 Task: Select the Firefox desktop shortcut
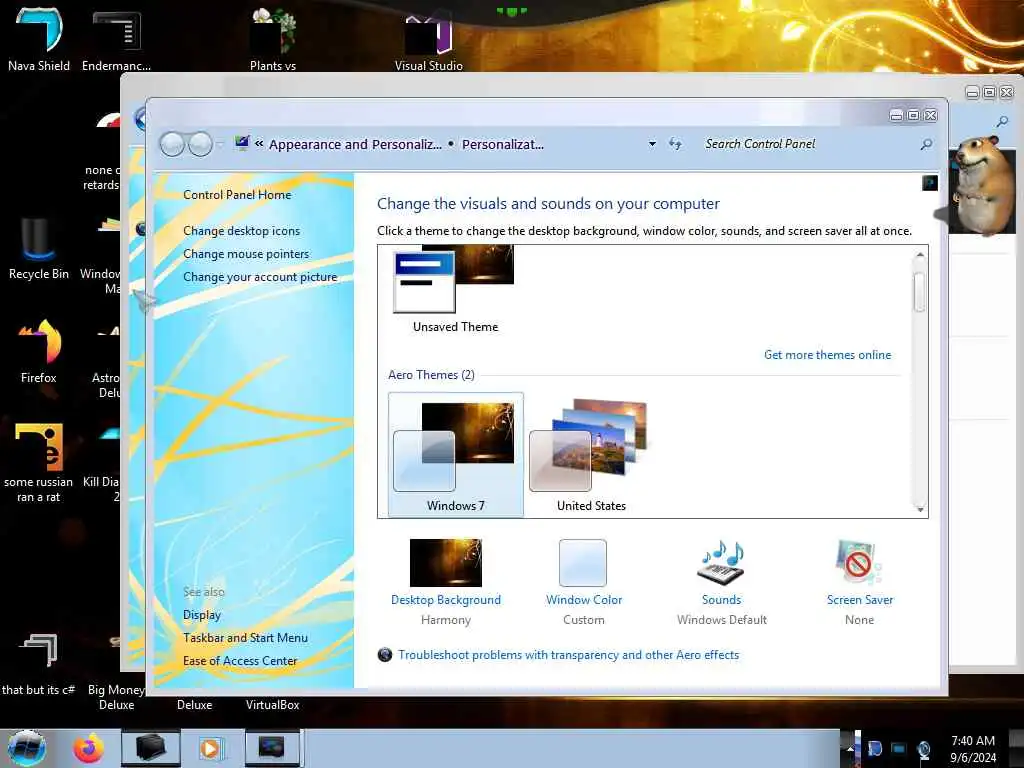[x=39, y=351]
